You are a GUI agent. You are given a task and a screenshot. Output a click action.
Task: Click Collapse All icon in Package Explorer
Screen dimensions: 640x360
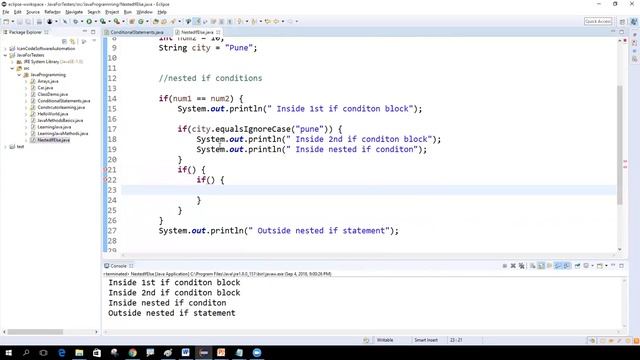(64, 41)
